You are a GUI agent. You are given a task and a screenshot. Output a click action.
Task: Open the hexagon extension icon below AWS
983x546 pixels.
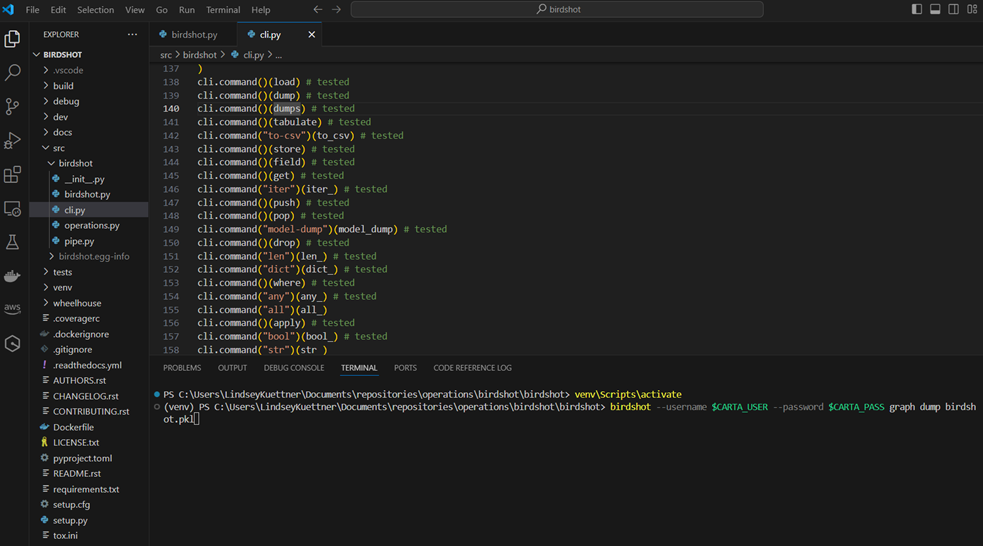(13, 344)
